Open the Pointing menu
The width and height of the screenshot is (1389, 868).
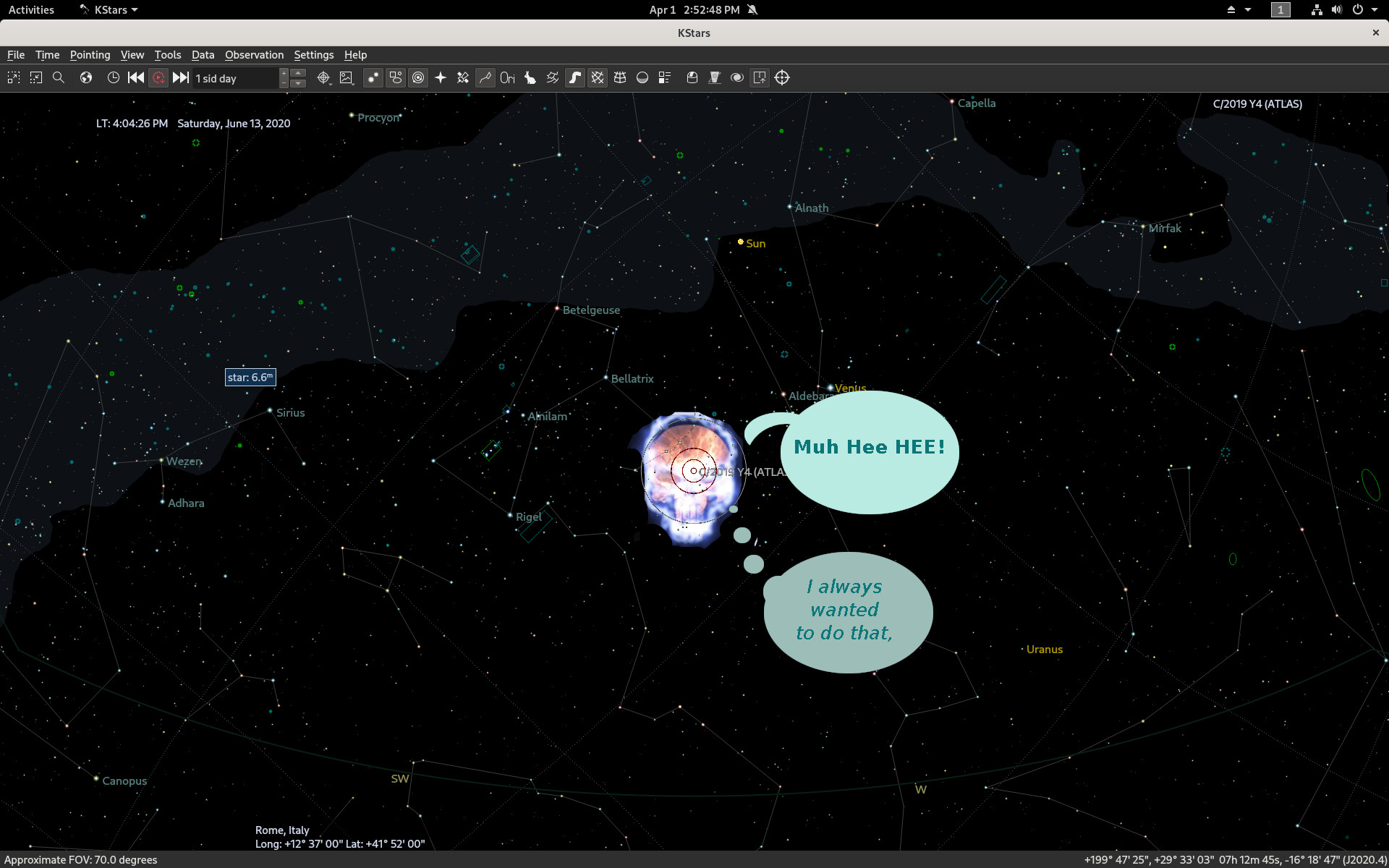tap(90, 55)
